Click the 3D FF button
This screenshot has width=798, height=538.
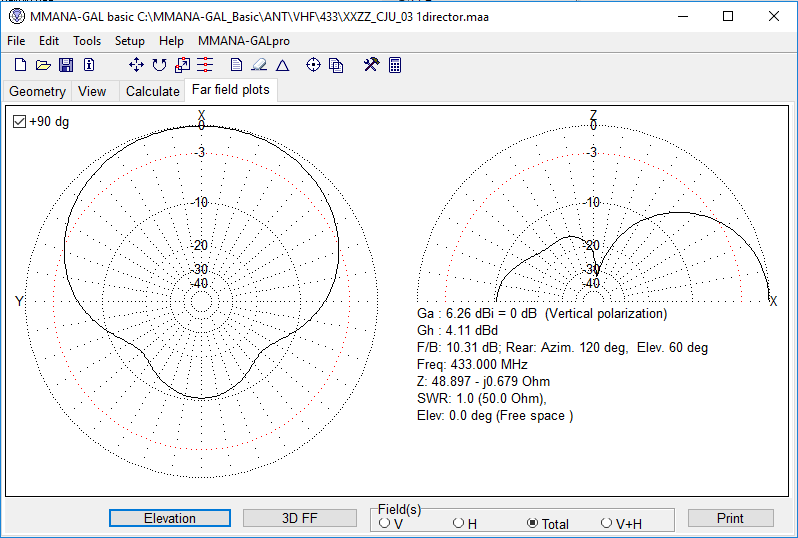click(300, 518)
